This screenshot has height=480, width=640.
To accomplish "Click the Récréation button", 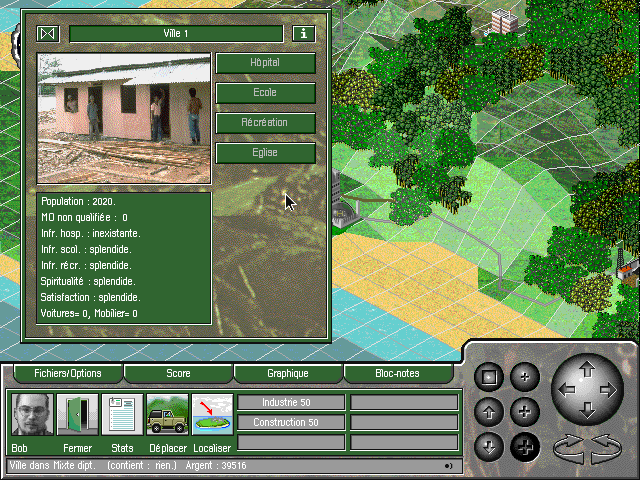I will (265, 122).
